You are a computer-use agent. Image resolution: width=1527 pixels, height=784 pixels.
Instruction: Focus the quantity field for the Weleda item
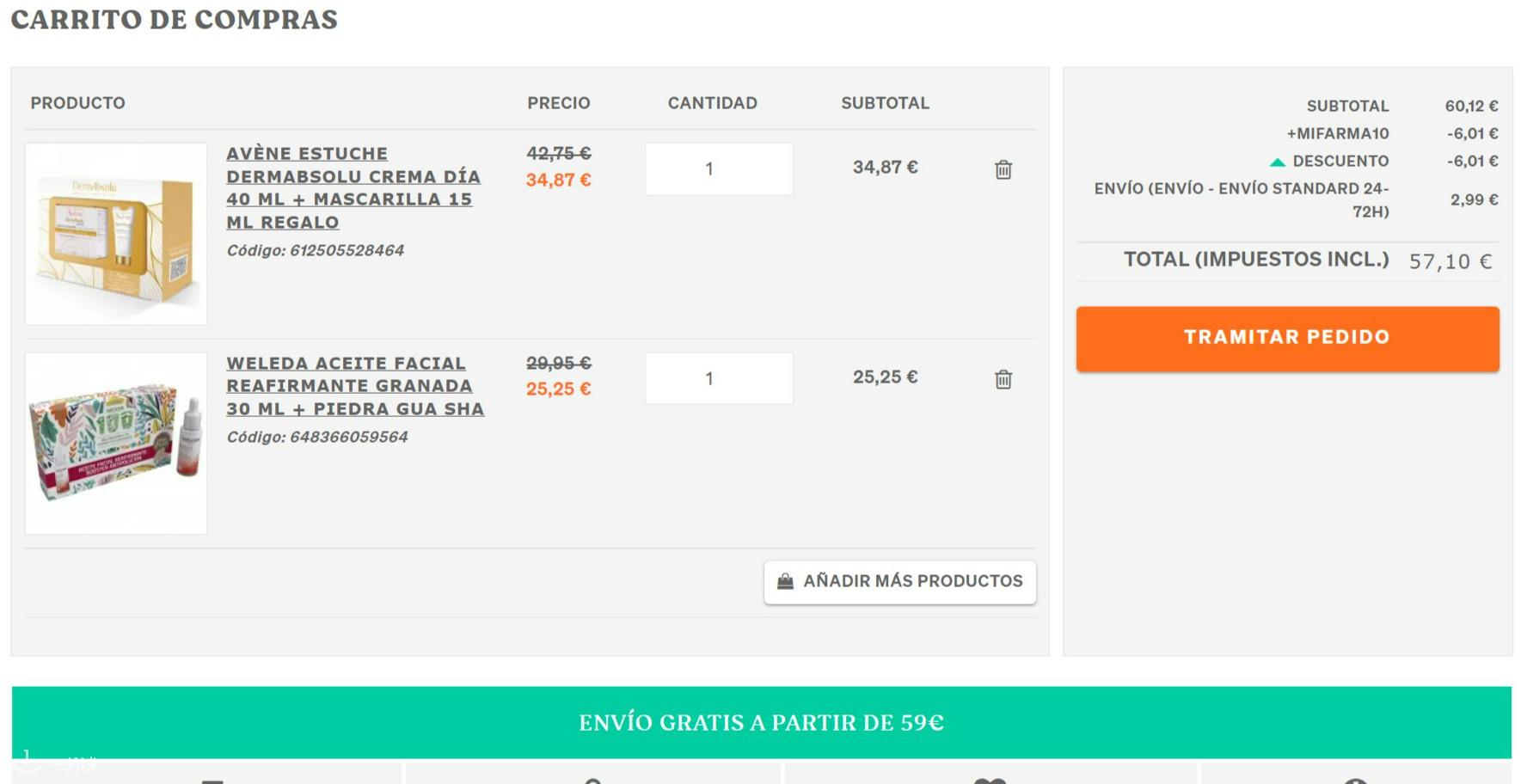tap(719, 378)
